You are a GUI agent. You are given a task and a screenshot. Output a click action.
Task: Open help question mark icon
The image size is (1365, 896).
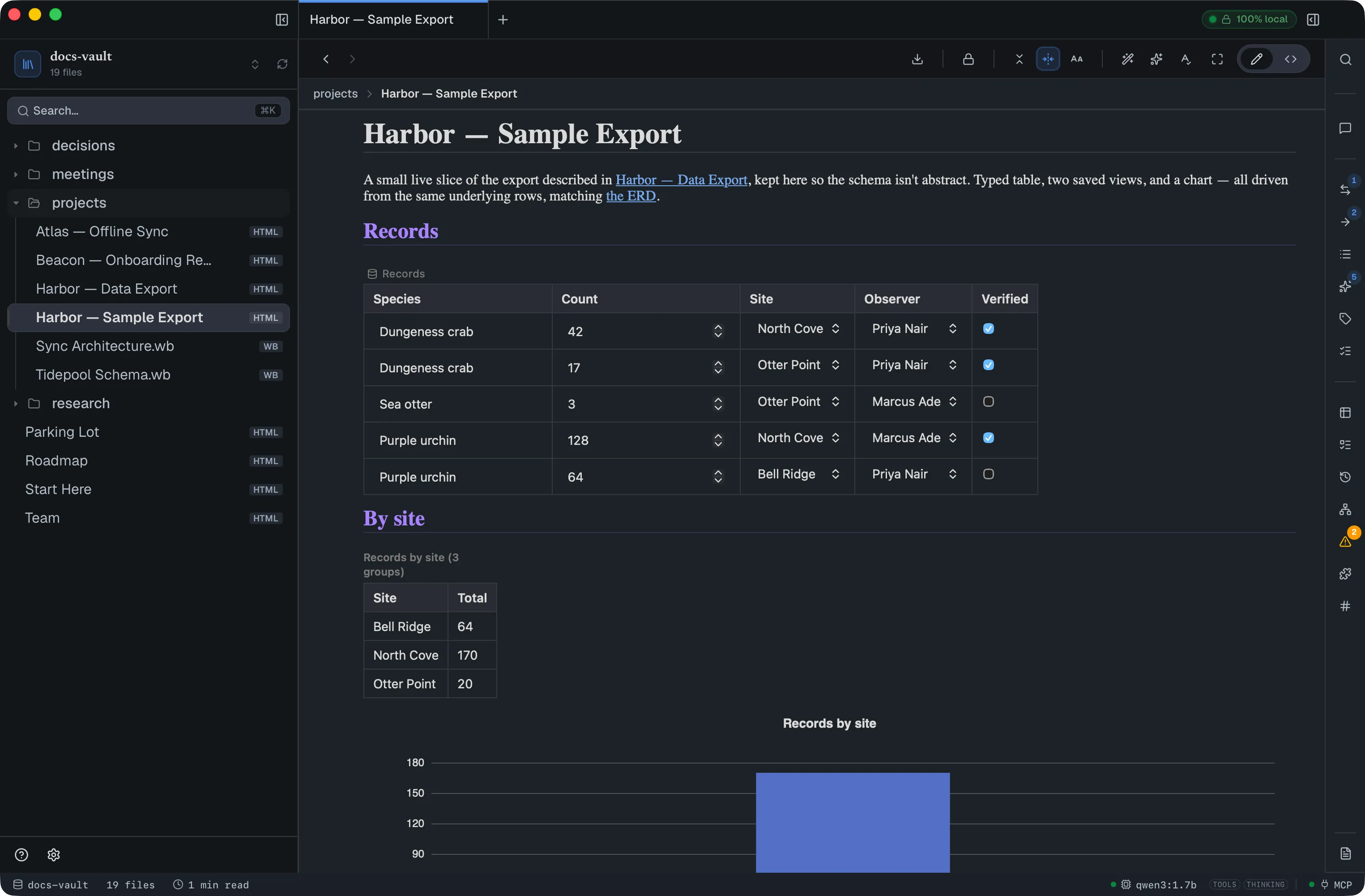(21, 855)
